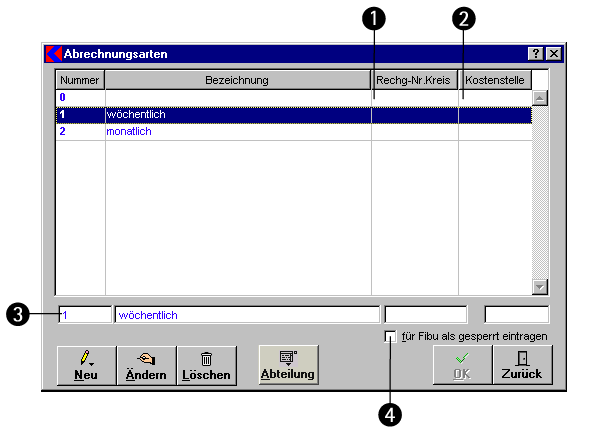
Task: Click the Löschen trash can button
Action: click(206, 365)
